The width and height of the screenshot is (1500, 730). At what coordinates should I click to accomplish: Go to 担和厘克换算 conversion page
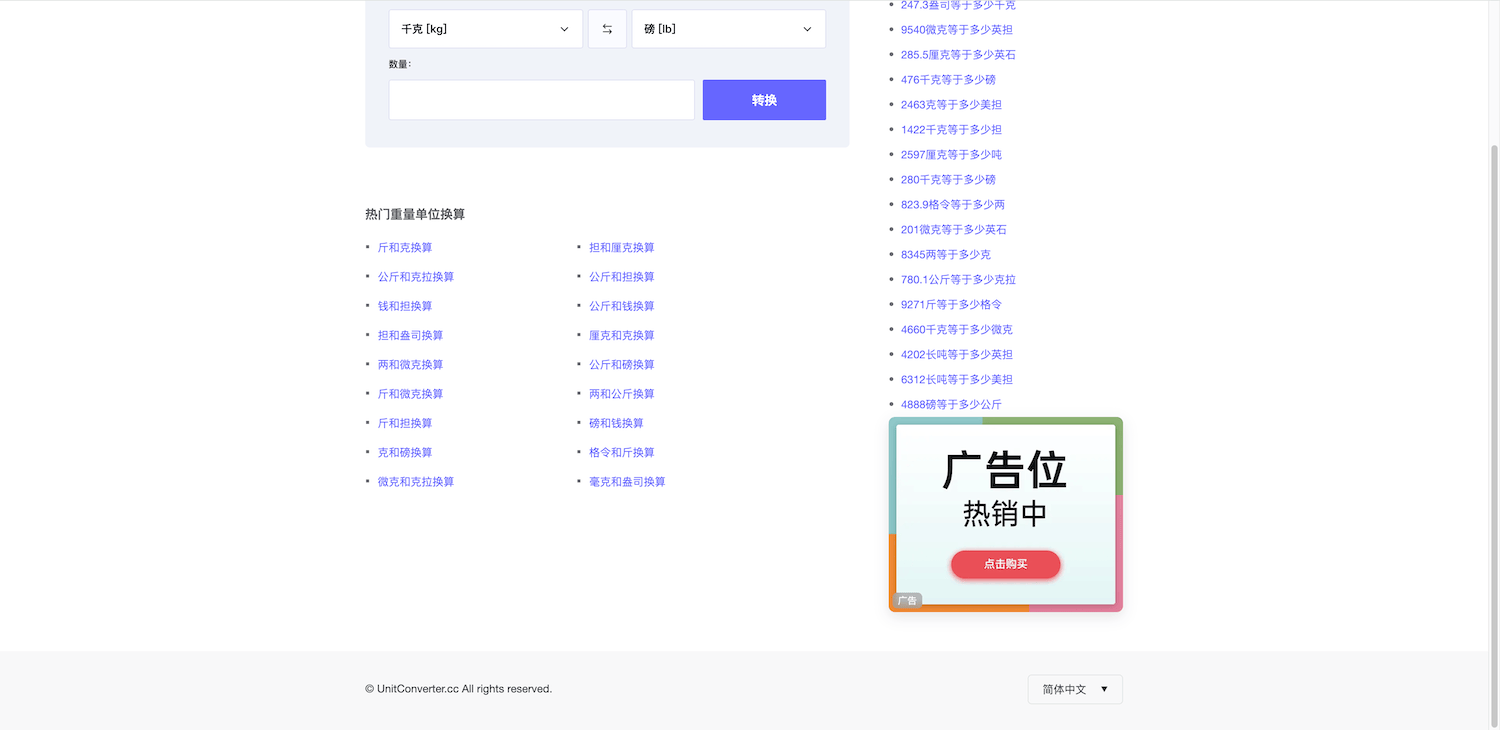622,247
